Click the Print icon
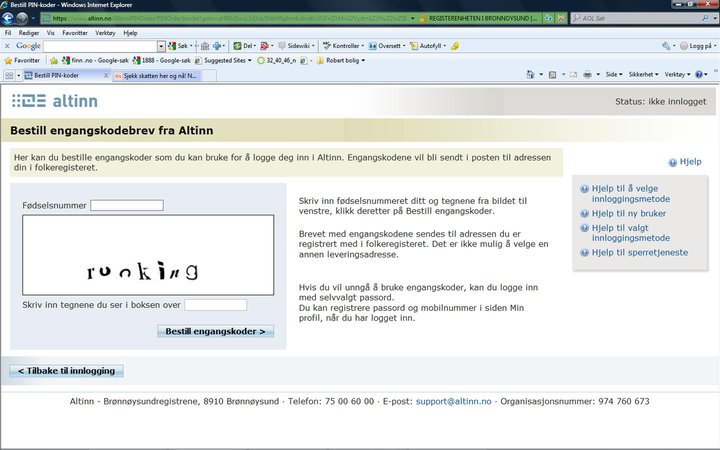720x450 pixels. [587, 74]
